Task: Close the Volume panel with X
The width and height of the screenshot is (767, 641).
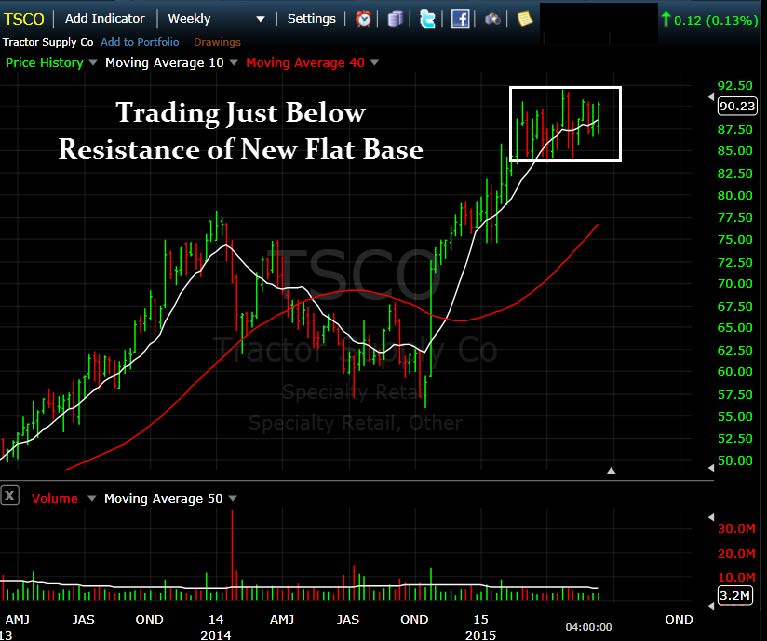Action: coord(10,496)
